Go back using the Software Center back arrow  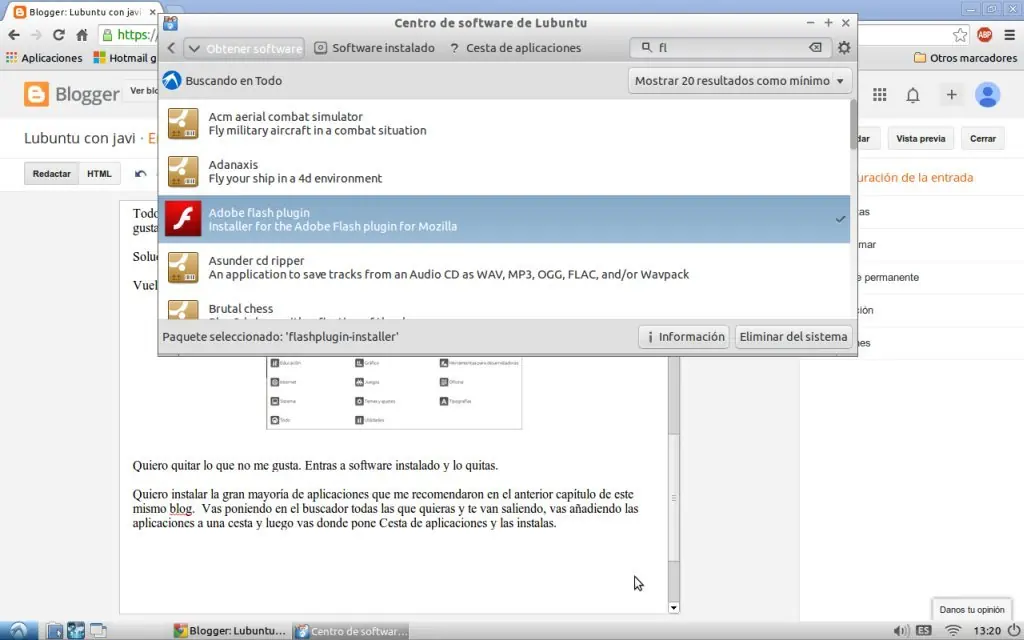pyautogui.click(x=171, y=48)
